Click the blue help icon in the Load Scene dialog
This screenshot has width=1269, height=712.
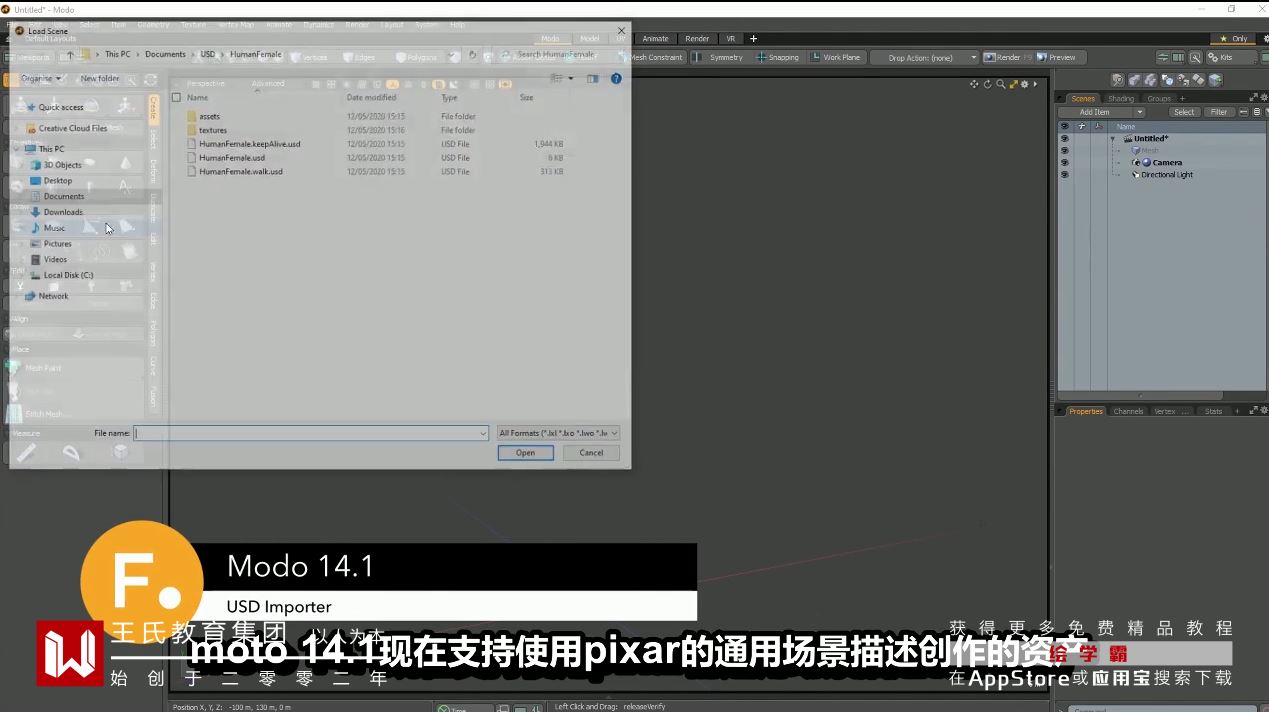coord(616,78)
